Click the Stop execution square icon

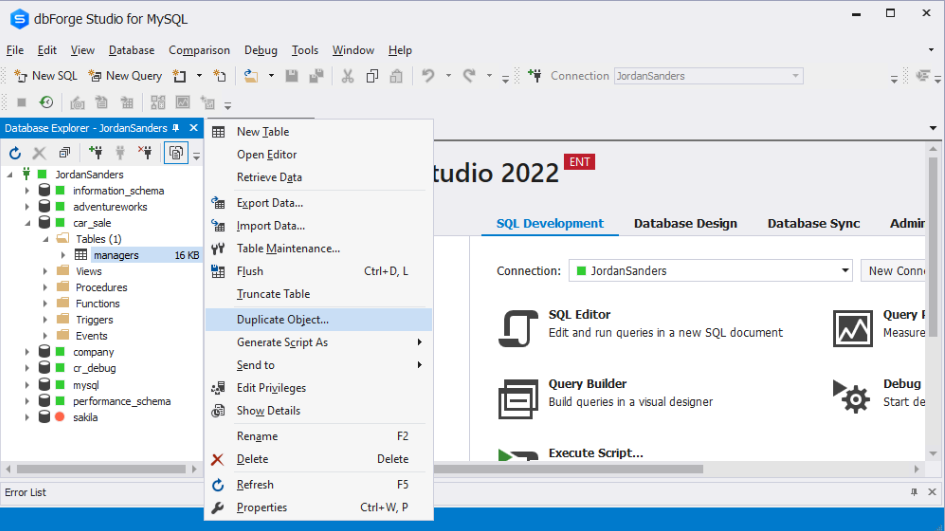[x=22, y=102]
